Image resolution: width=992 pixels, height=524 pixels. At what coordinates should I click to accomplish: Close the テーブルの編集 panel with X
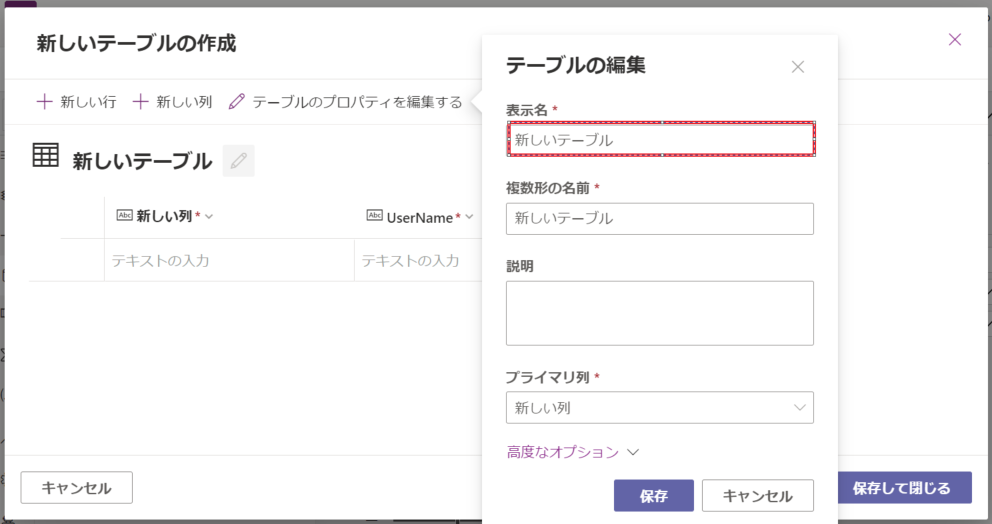click(x=798, y=67)
